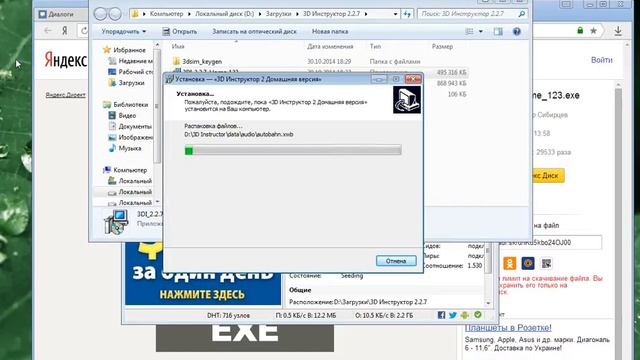Click Отмена button in installer dialog
The height and width of the screenshot is (360, 640).
[396, 261]
